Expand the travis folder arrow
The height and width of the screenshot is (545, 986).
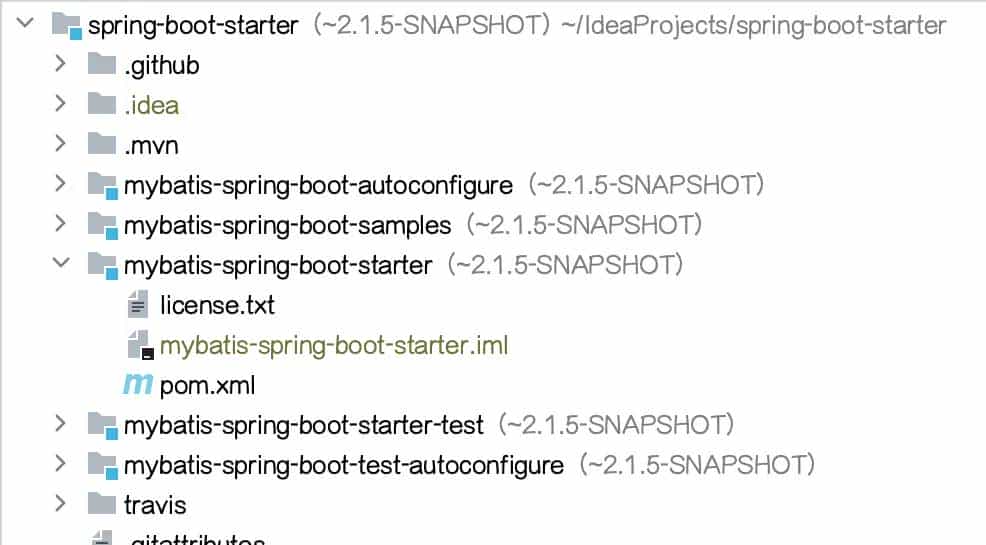tap(60, 504)
